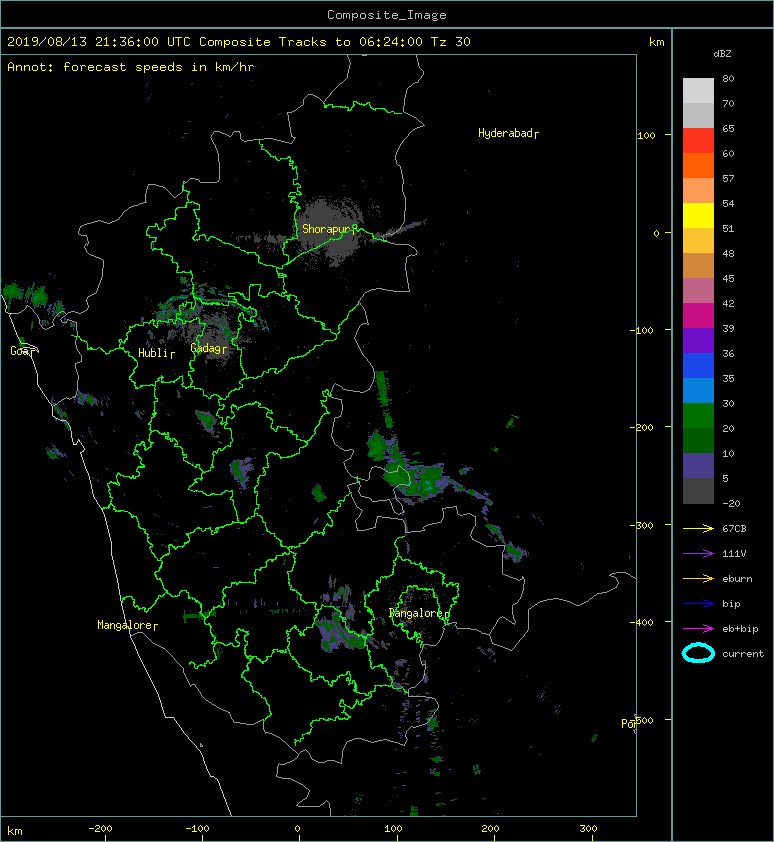Click the purple 111V arrow in legend
The width and height of the screenshot is (774, 842).
(x=698, y=554)
